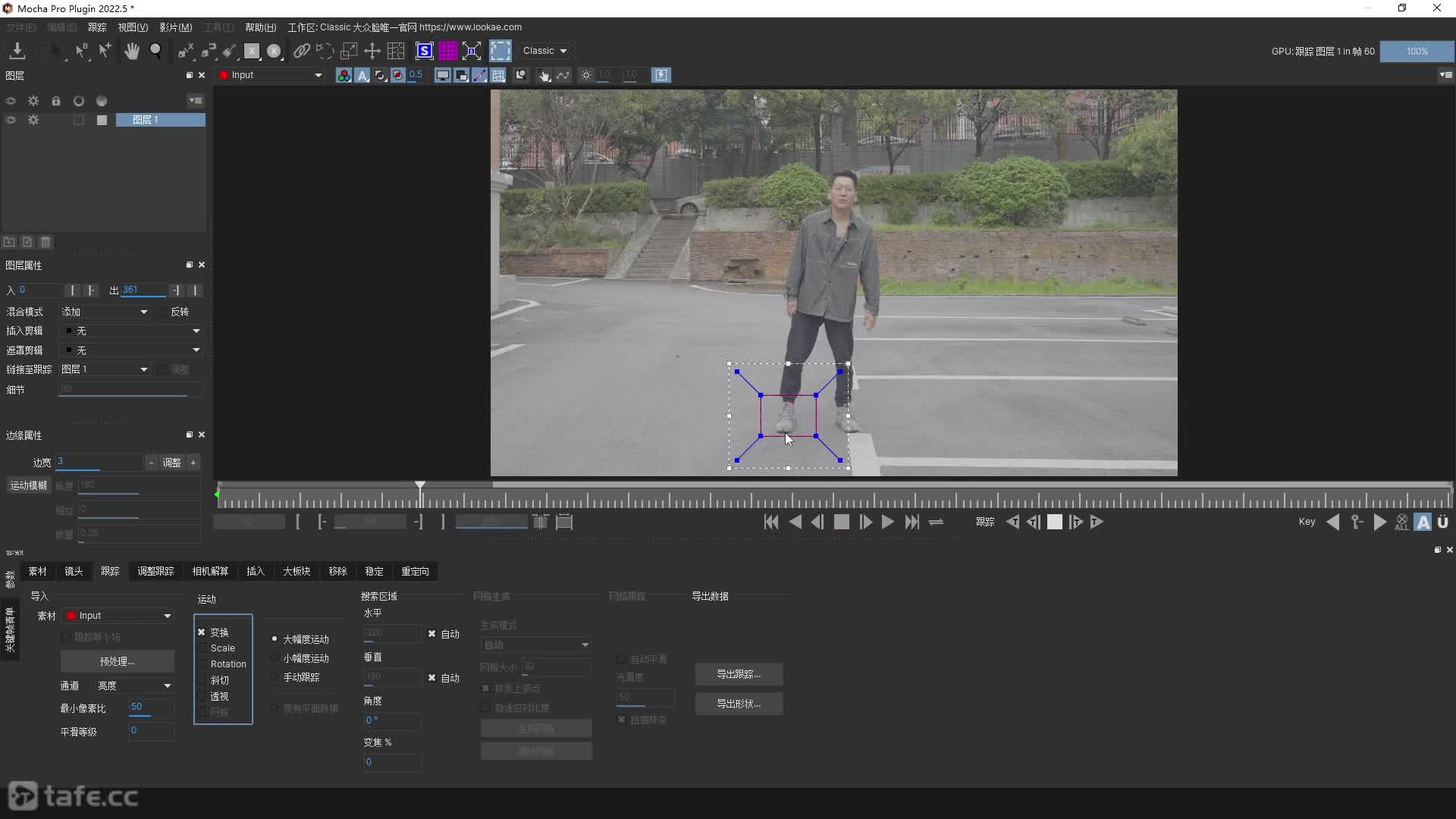
Task: Click the timeline playhead marker
Action: pyautogui.click(x=420, y=485)
